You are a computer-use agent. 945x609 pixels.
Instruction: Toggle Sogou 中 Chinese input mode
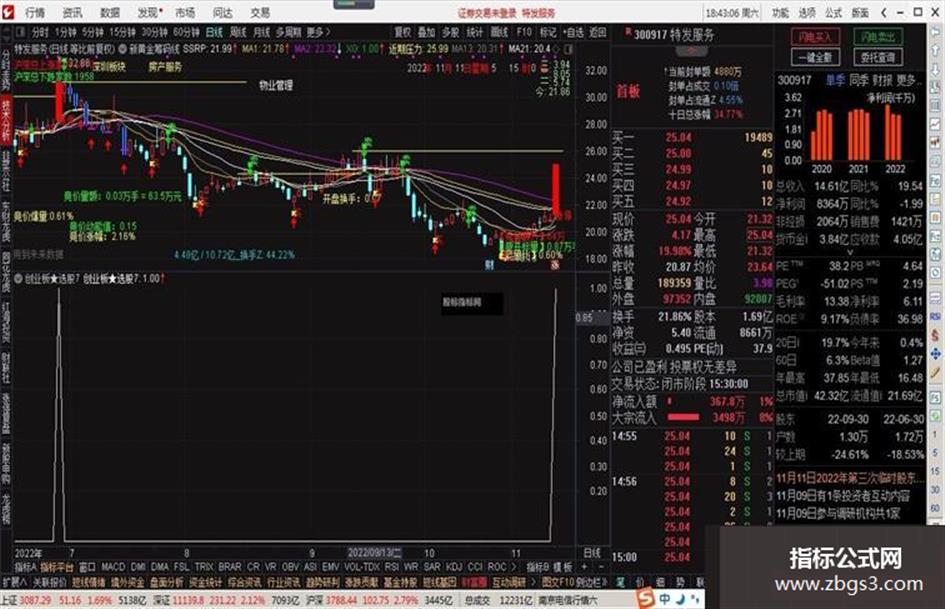(664, 599)
